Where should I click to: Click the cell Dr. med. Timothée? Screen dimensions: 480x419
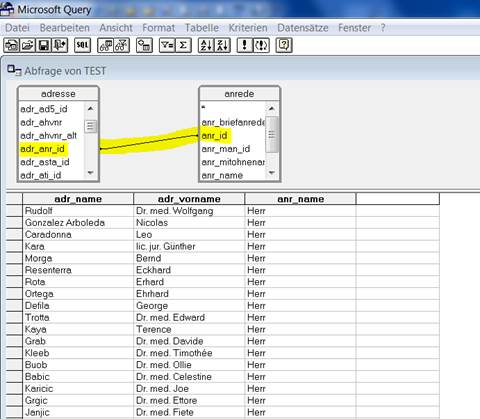click(189, 353)
